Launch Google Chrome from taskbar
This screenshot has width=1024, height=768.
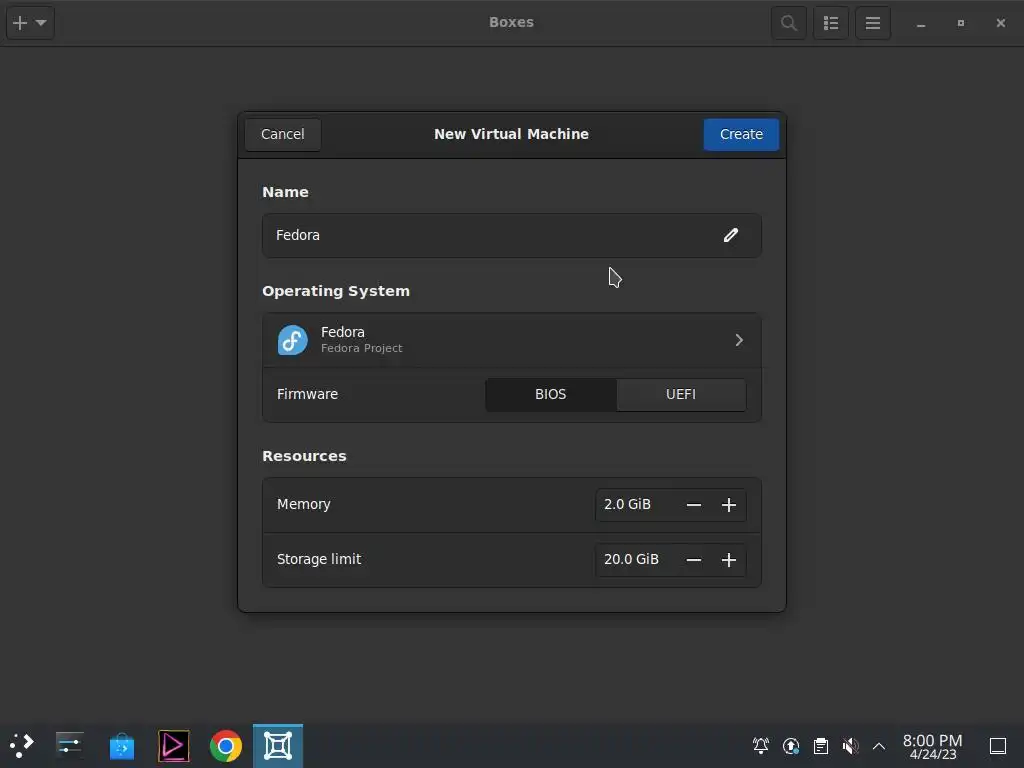[x=226, y=746]
